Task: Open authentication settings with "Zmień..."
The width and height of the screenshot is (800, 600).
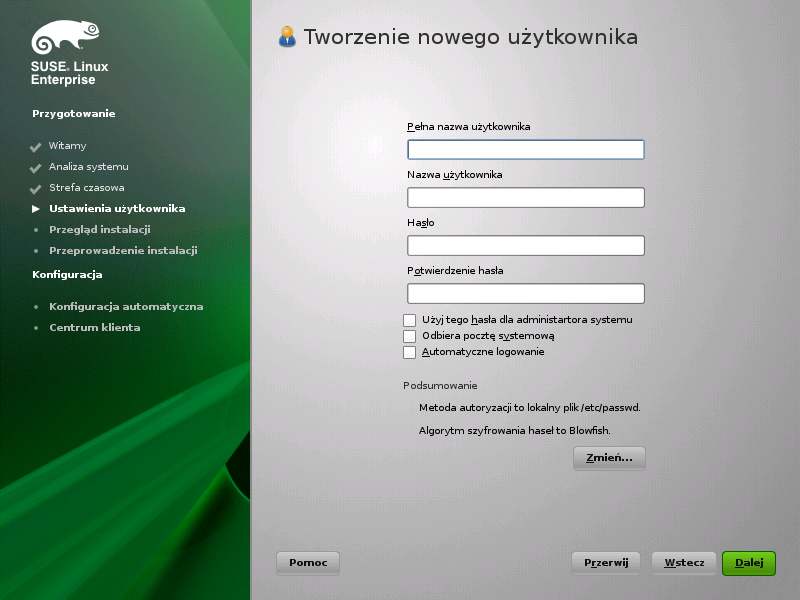Action: pos(609,458)
